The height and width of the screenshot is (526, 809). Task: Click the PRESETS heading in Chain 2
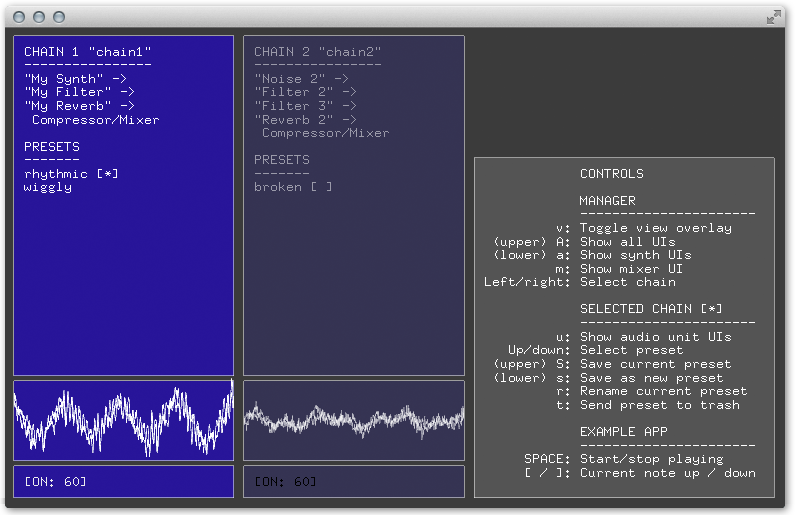[282, 160]
